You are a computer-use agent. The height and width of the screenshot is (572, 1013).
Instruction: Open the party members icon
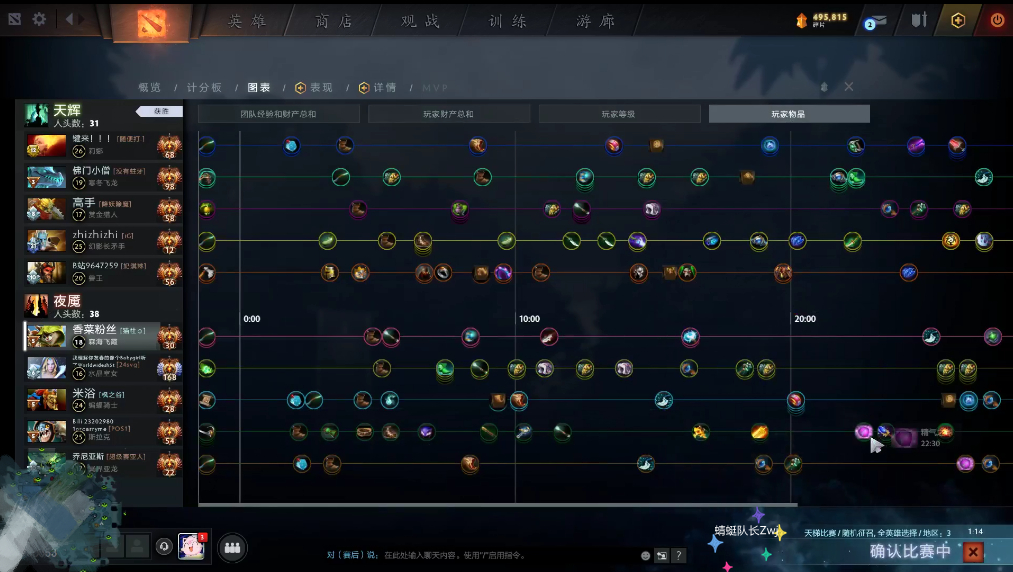[x=233, y=548]
